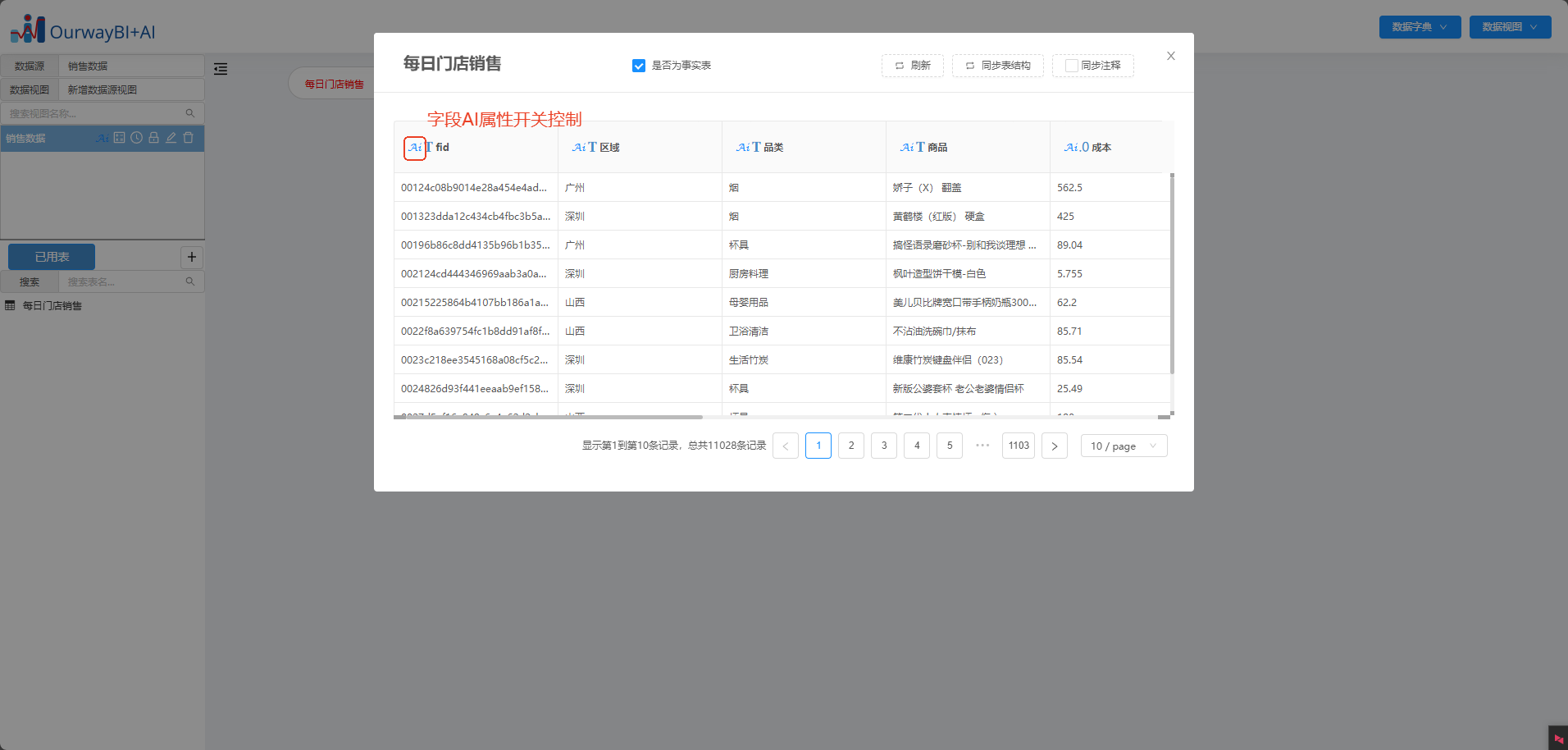Screen dimensions: 1568x750
Task: Click the 刷新 refresh button
Action: [912, 66]
